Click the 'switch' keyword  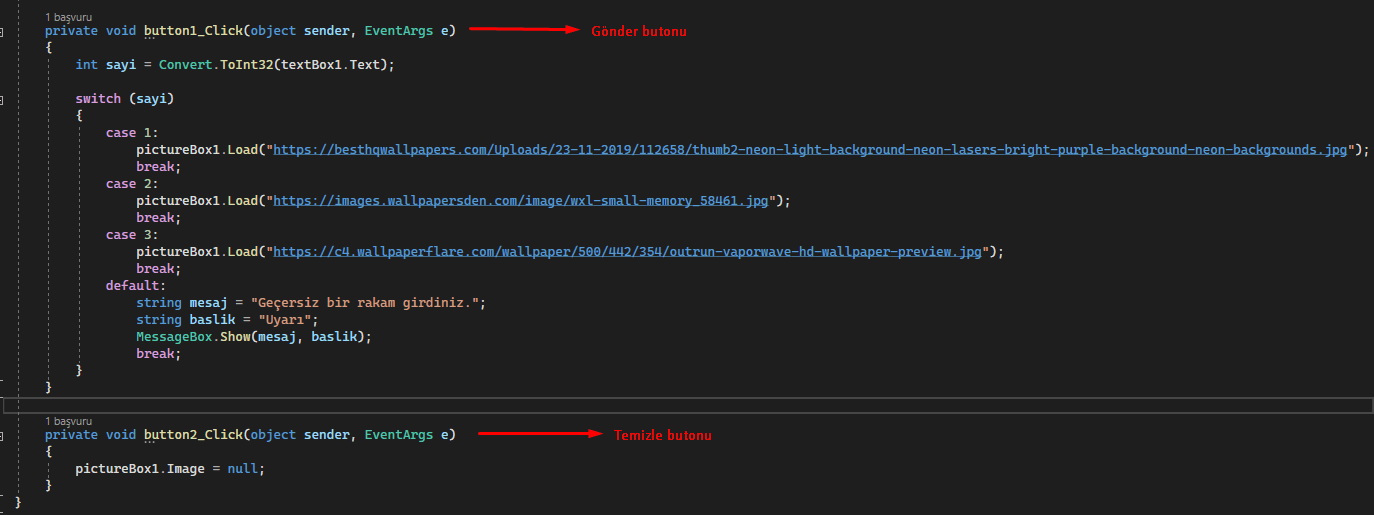[98, 99]
